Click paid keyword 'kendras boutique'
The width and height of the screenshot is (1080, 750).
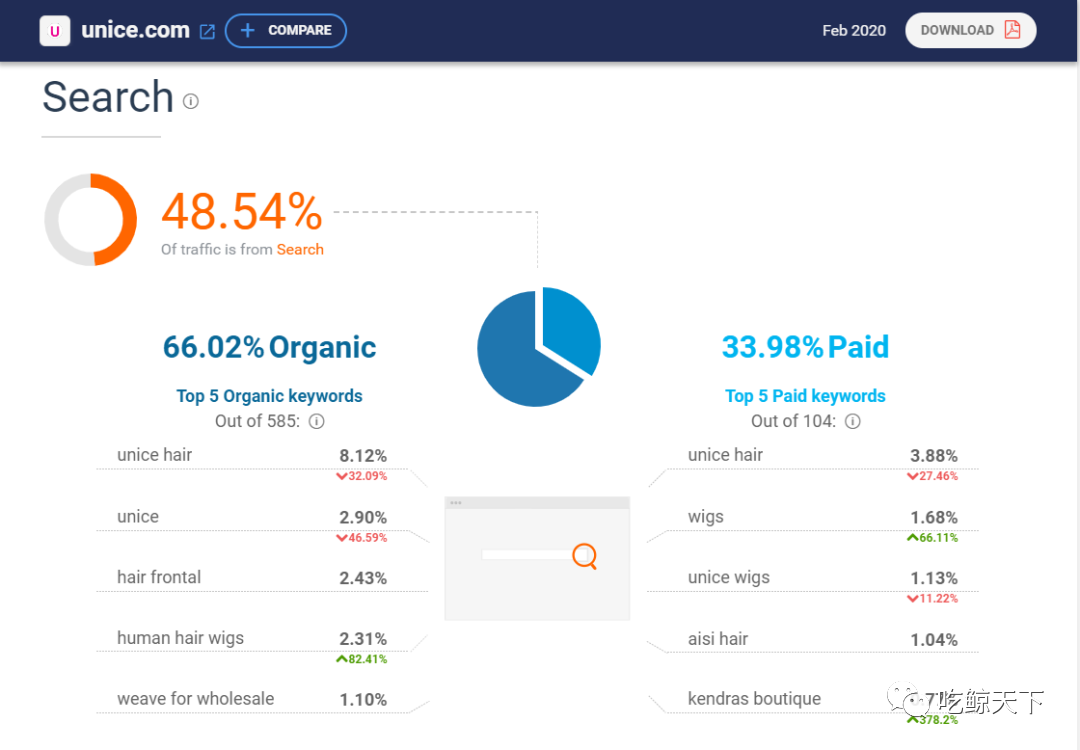(754, 699)
